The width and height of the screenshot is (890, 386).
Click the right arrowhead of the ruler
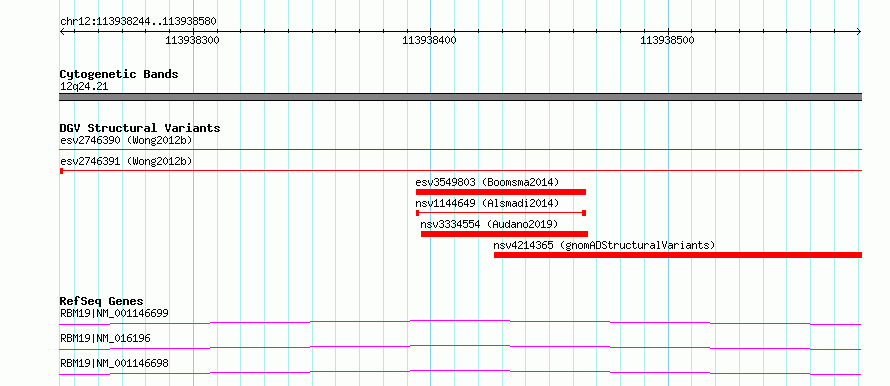coord(859,32)
